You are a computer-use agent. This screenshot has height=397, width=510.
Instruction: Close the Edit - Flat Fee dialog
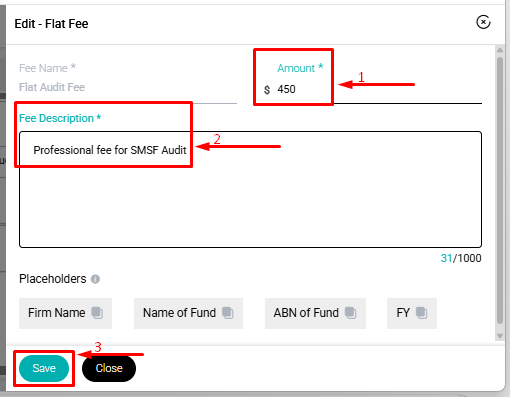[x=483, y=23]
